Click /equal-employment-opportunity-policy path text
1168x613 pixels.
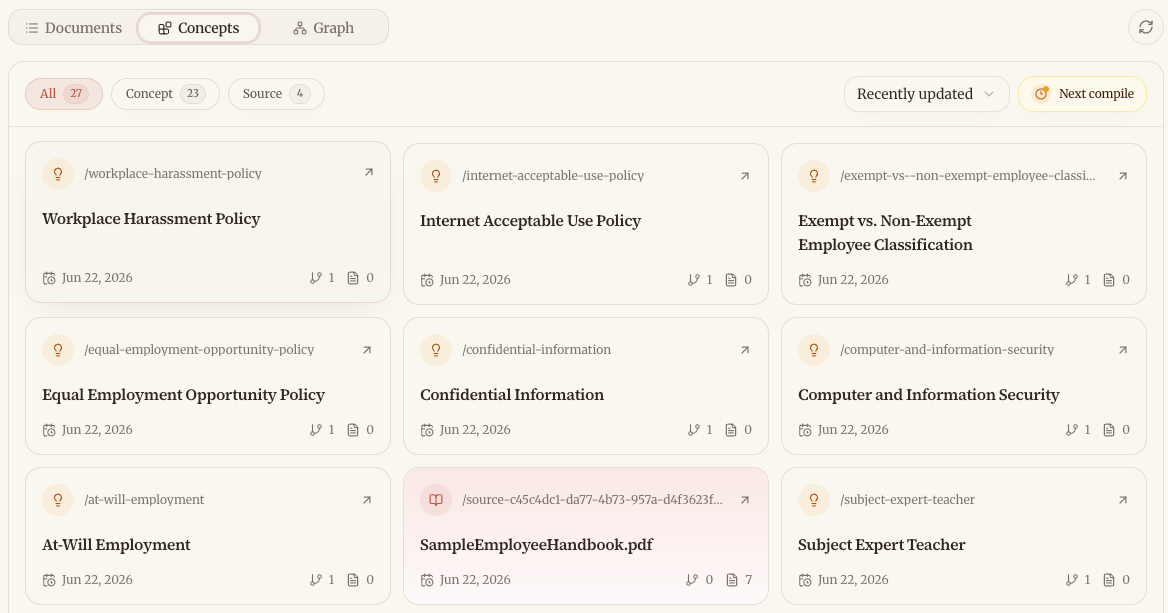point(199,350)
